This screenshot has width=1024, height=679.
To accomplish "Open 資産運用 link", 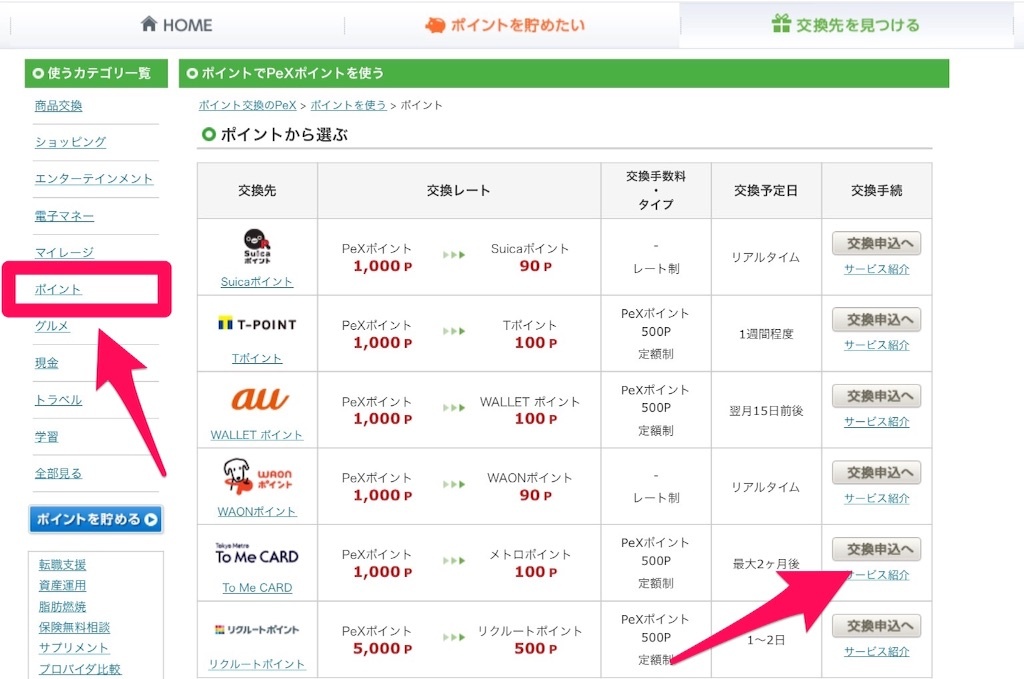I will [x=62, y=586].
